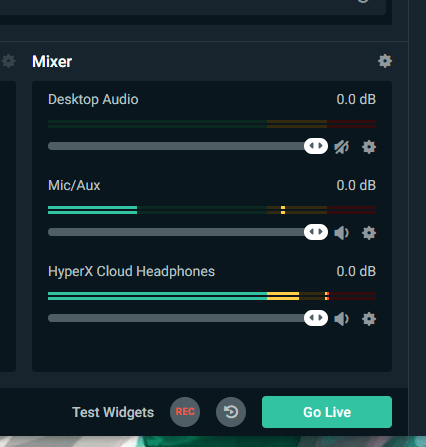Mute HyperX Cloud Headphones source
This screenshot has height=447, width=426.
click(x=342, y=319)
